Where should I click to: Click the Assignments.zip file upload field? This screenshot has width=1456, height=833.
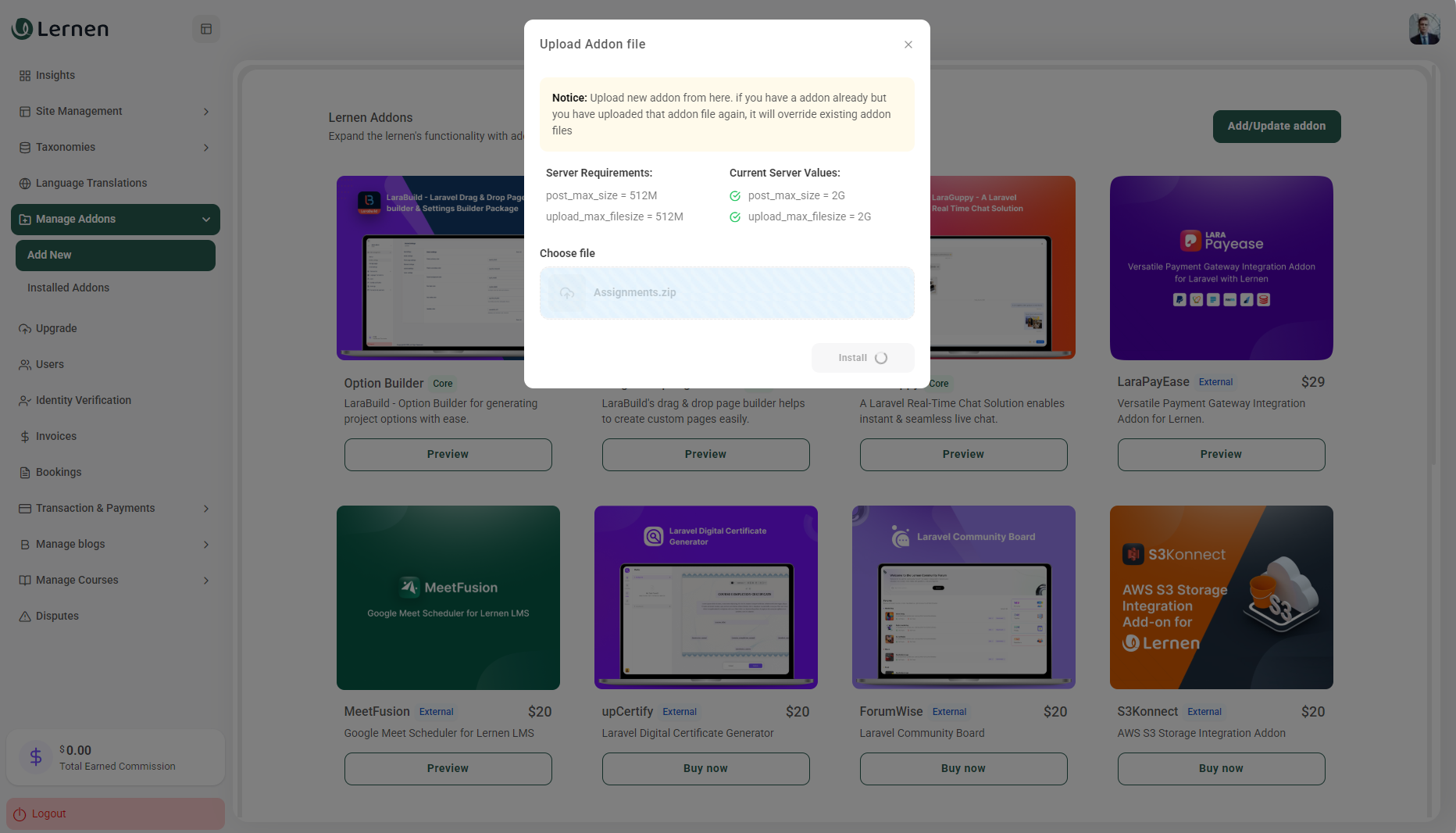coord(726,293)
